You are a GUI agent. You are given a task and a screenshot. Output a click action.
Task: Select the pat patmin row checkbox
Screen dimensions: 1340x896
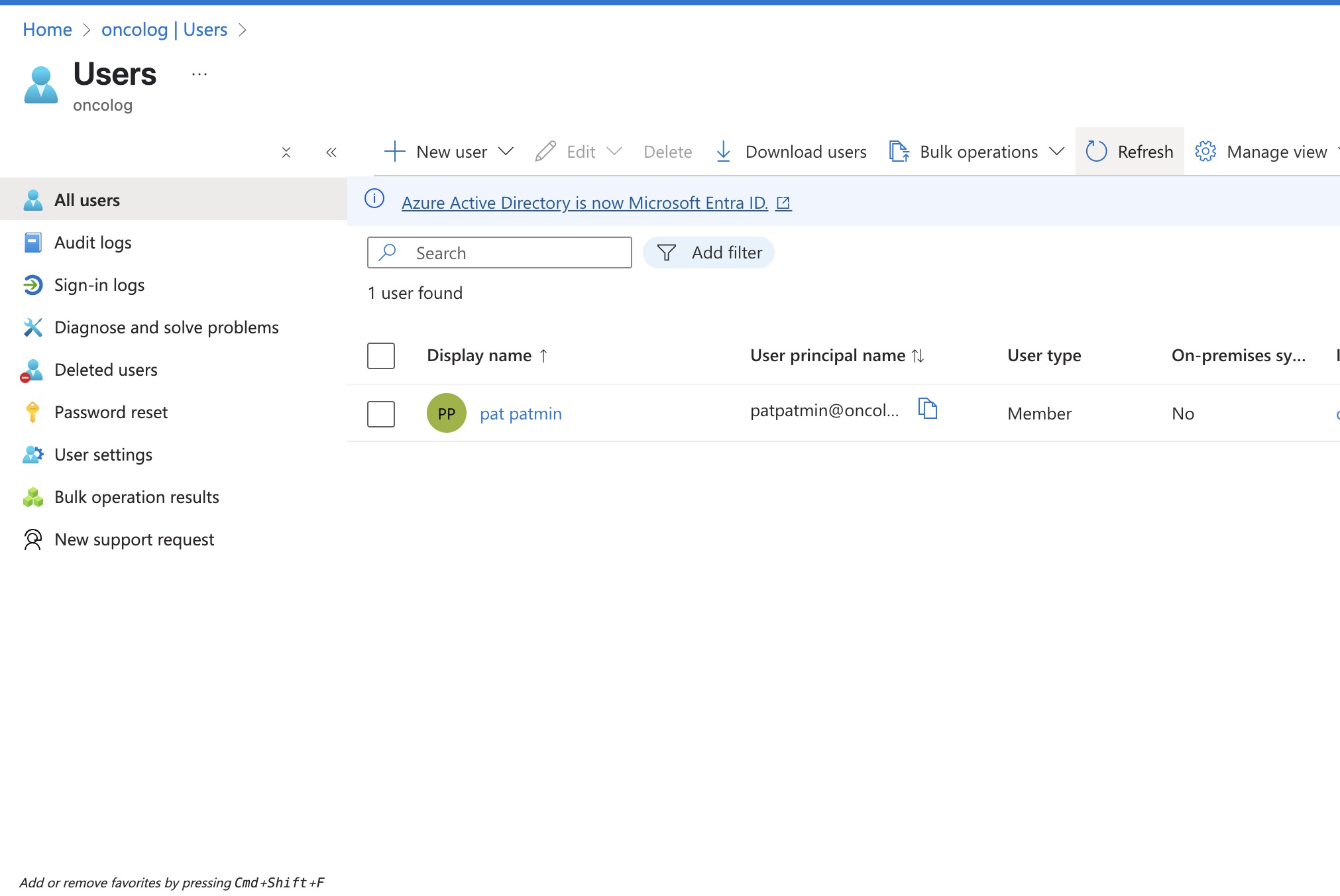click(381, 414)
